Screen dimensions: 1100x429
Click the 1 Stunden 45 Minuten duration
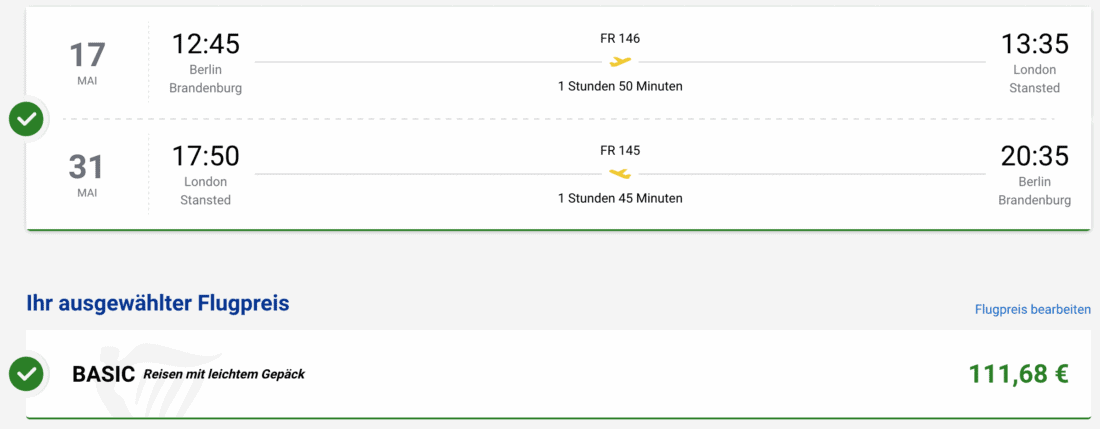[x=620, y=198]
